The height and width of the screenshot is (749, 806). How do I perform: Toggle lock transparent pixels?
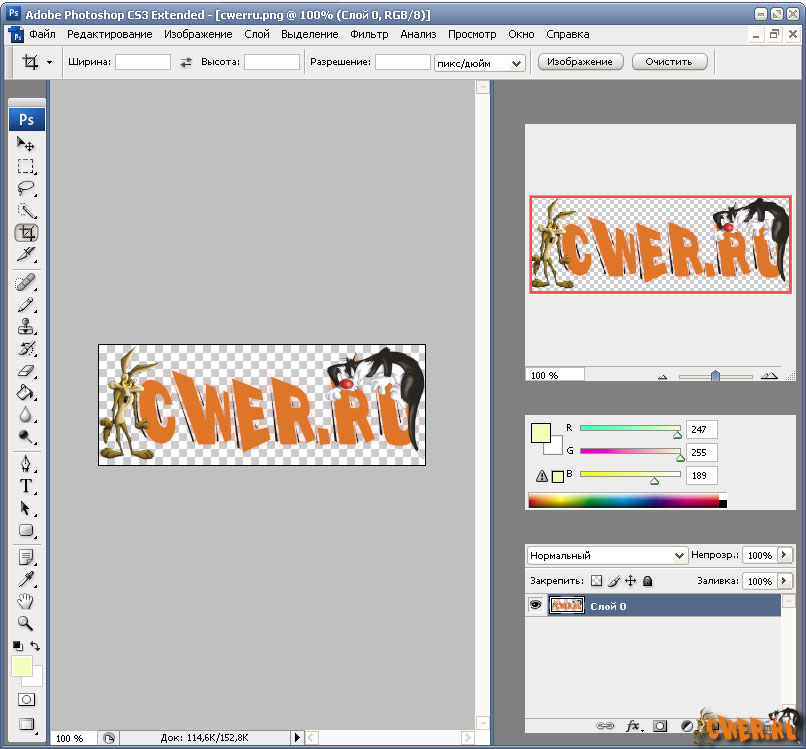(596, 581)
